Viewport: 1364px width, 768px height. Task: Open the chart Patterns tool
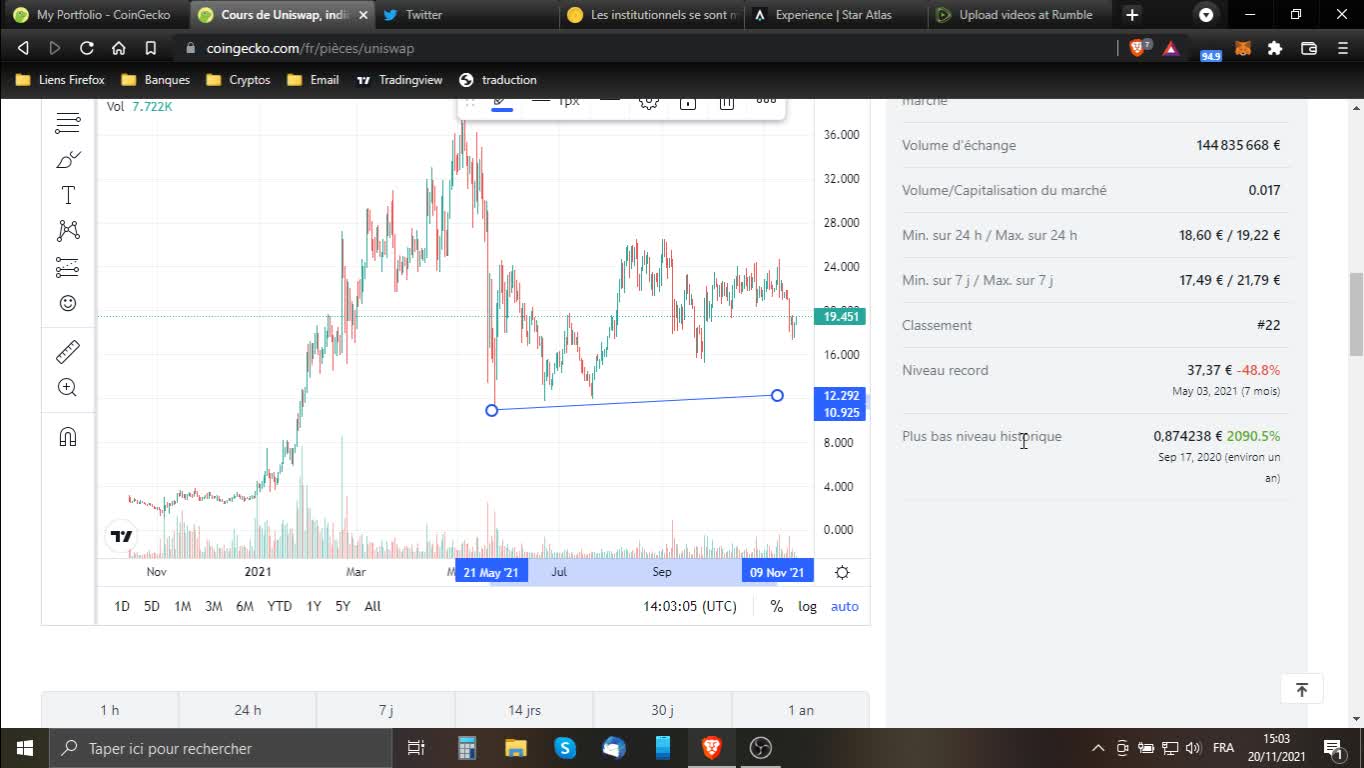click(68, 231)
